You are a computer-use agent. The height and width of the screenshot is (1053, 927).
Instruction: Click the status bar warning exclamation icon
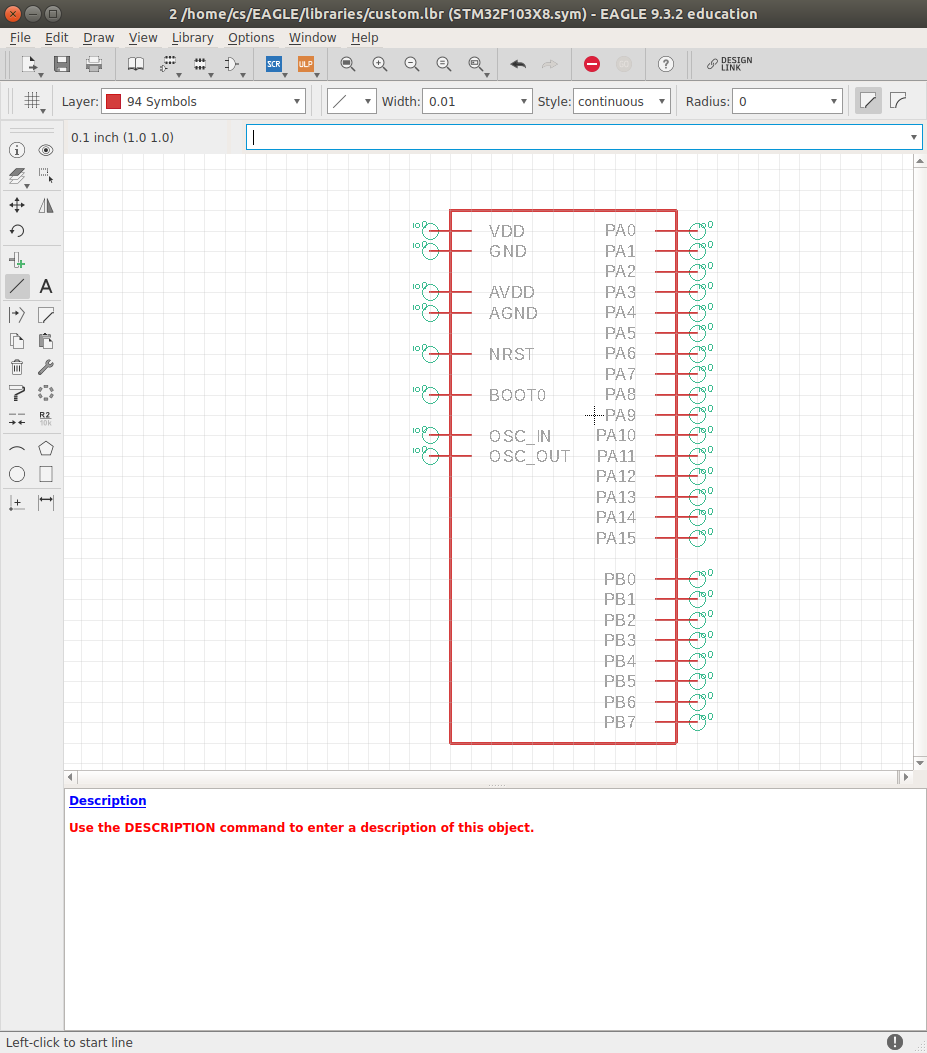895,1042
